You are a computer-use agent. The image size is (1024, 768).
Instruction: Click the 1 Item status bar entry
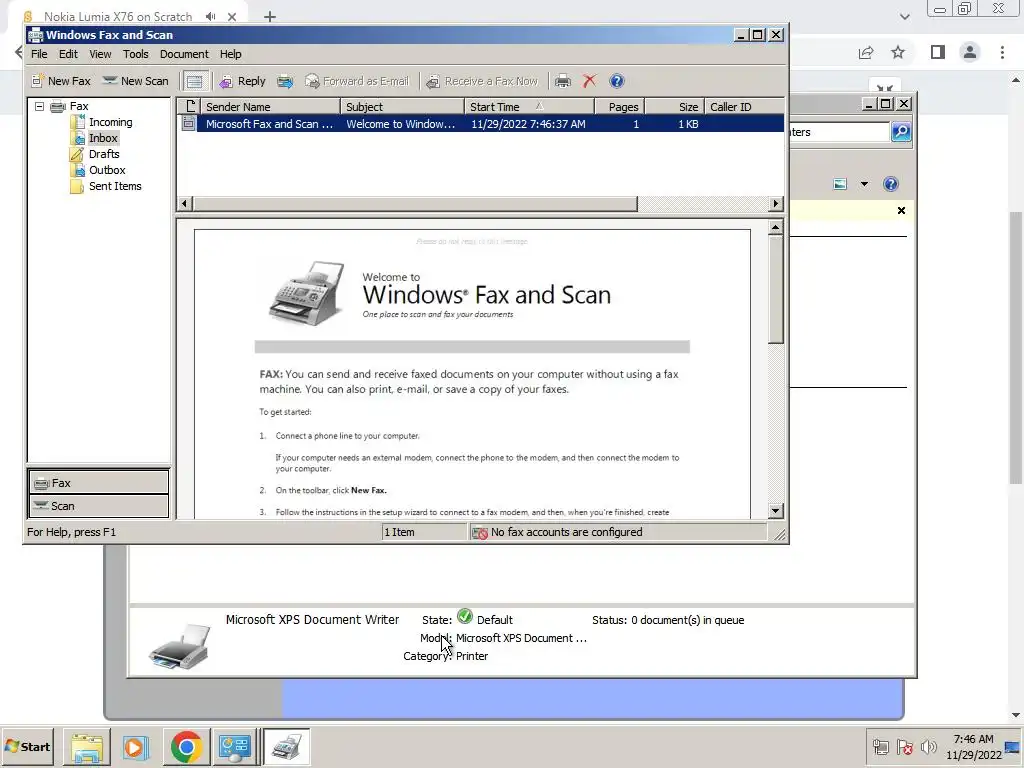pyautogui.click(x=424, y=532)
